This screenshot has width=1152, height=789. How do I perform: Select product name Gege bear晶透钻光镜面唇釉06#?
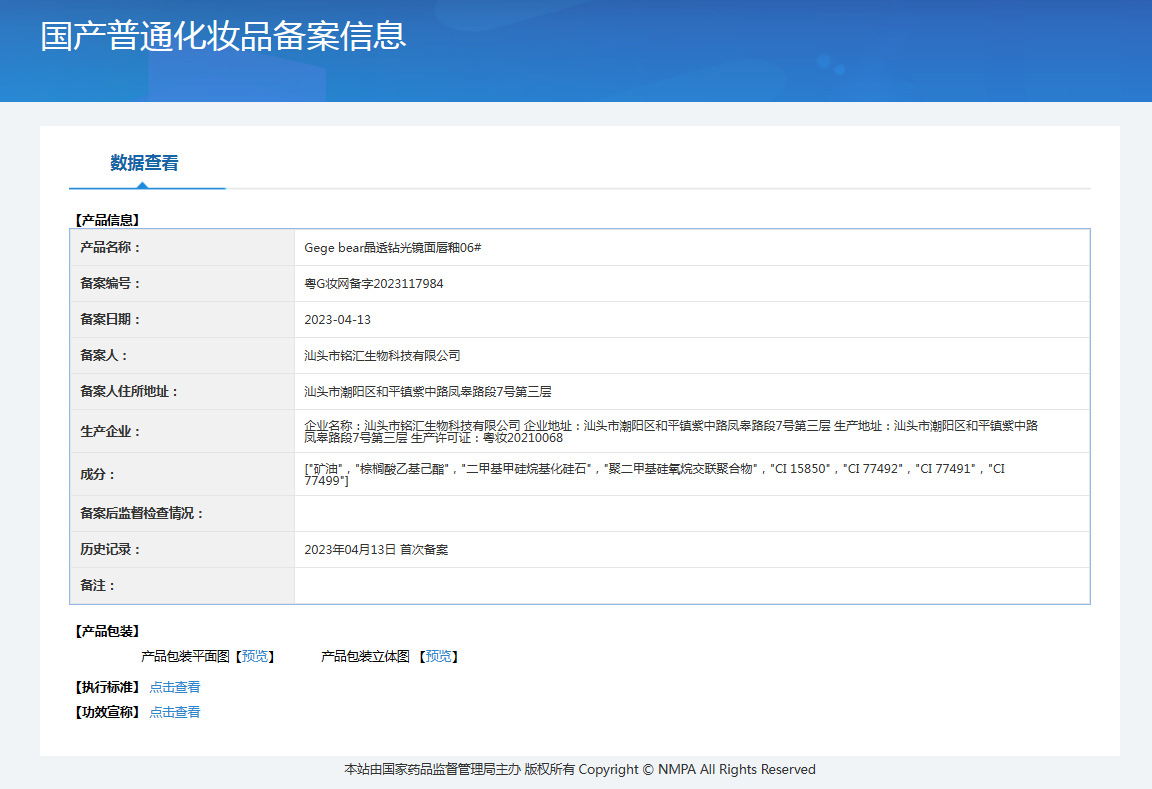coord(392,248)
